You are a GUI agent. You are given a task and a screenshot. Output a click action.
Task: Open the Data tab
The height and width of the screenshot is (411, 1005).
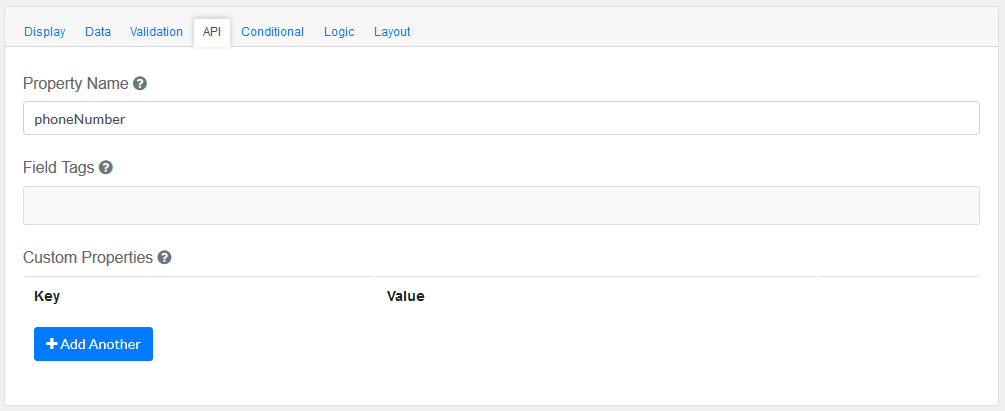(x=98, y=32)
